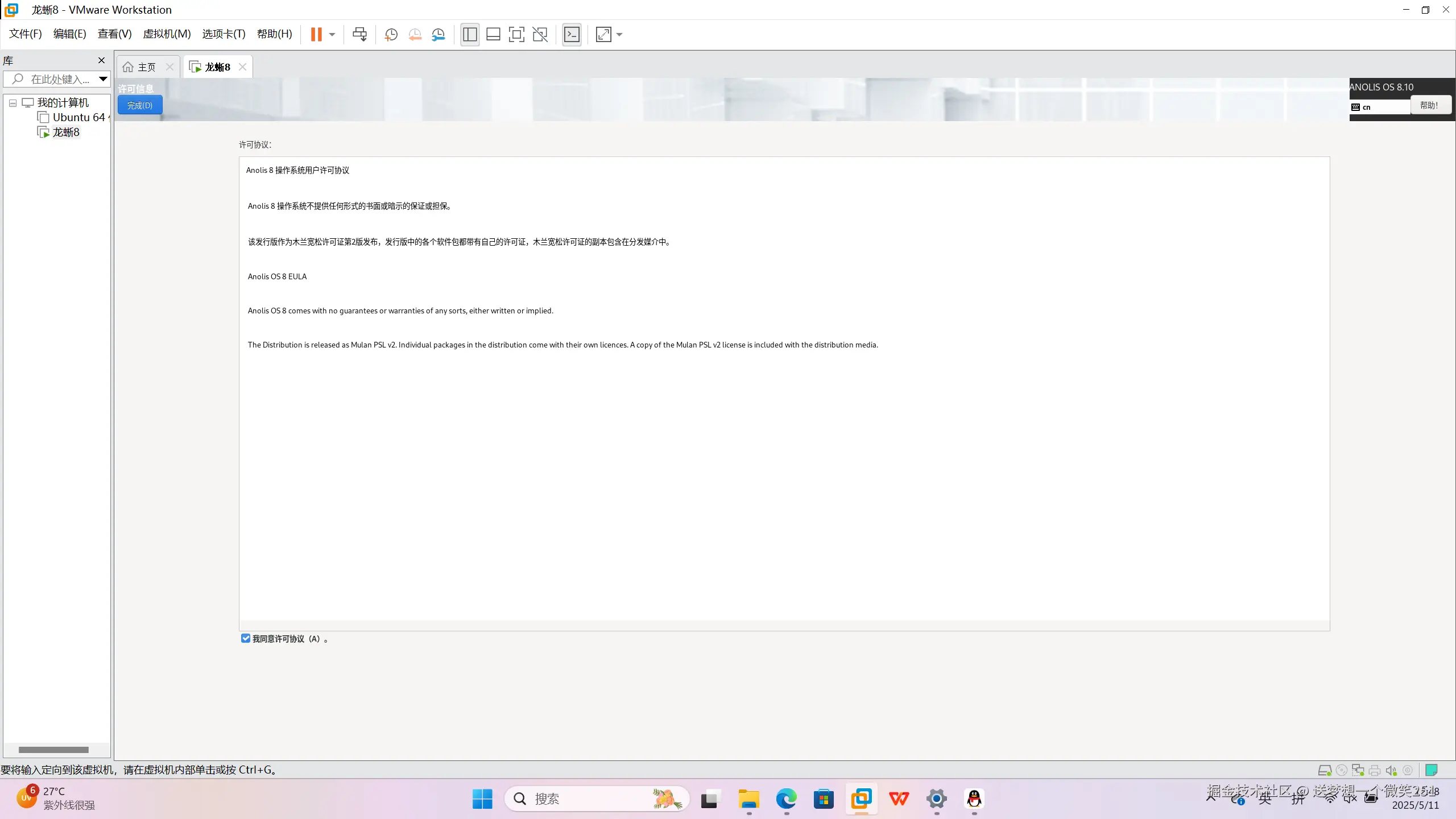Open the power options dropdown arrow

click(x=332, y=35)
